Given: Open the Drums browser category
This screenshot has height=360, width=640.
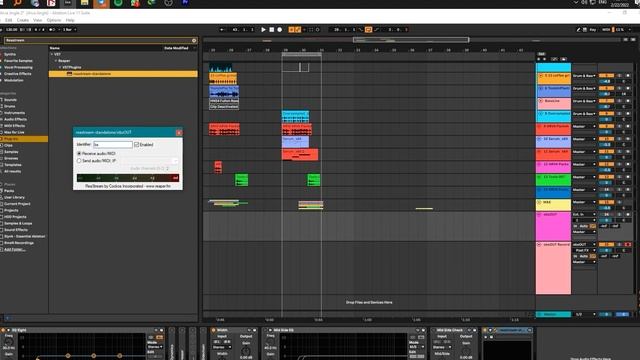Looking at the screenshot, I should [x=9, y=106].
